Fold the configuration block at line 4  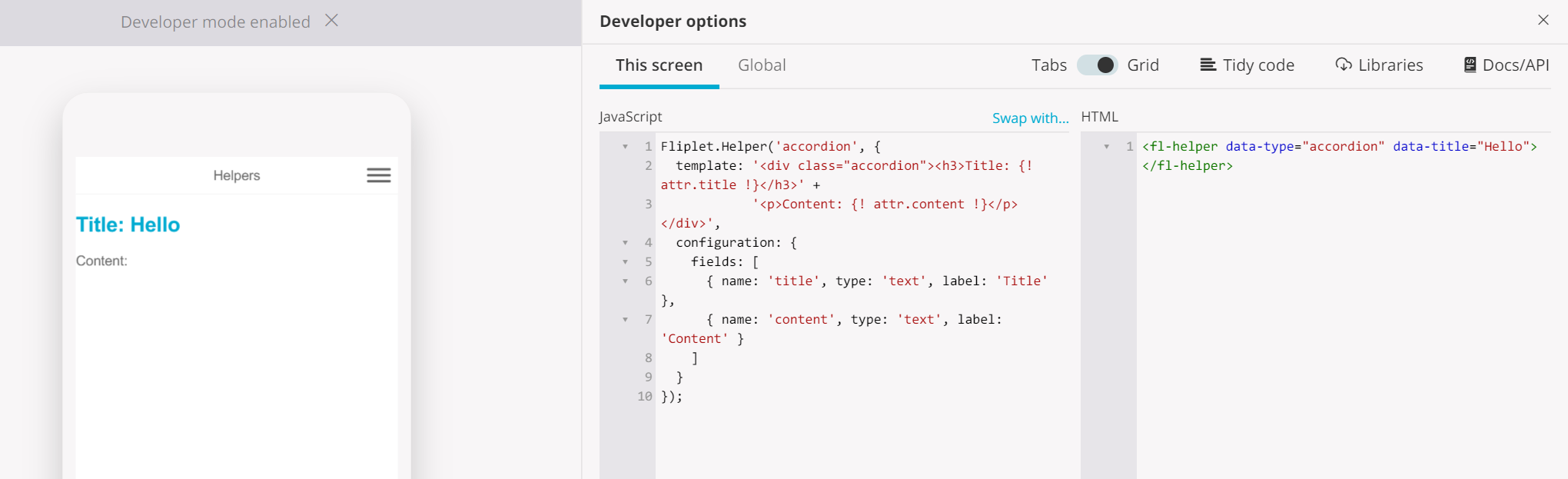(x=625, y=243)
